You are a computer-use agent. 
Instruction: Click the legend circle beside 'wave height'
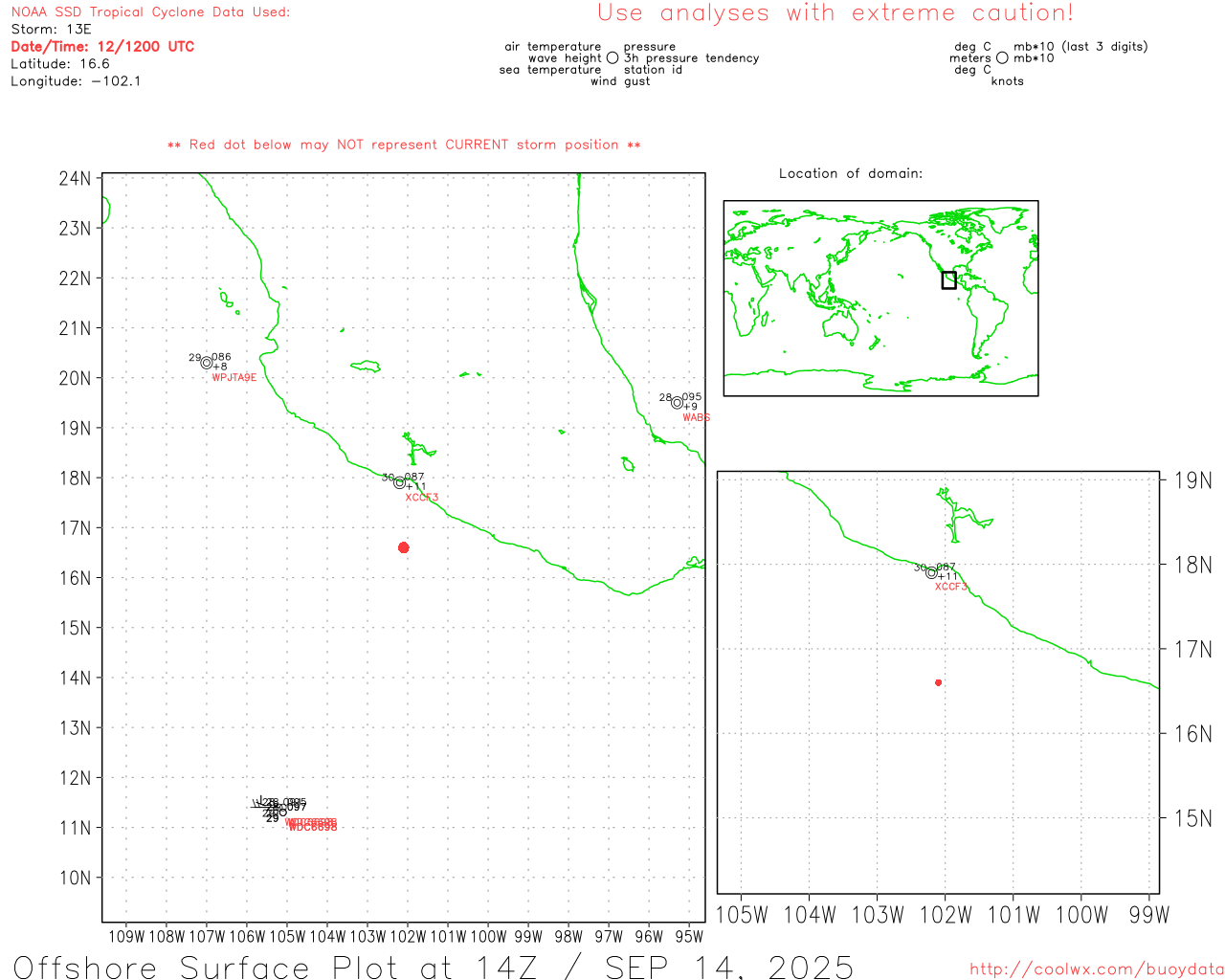612,58
